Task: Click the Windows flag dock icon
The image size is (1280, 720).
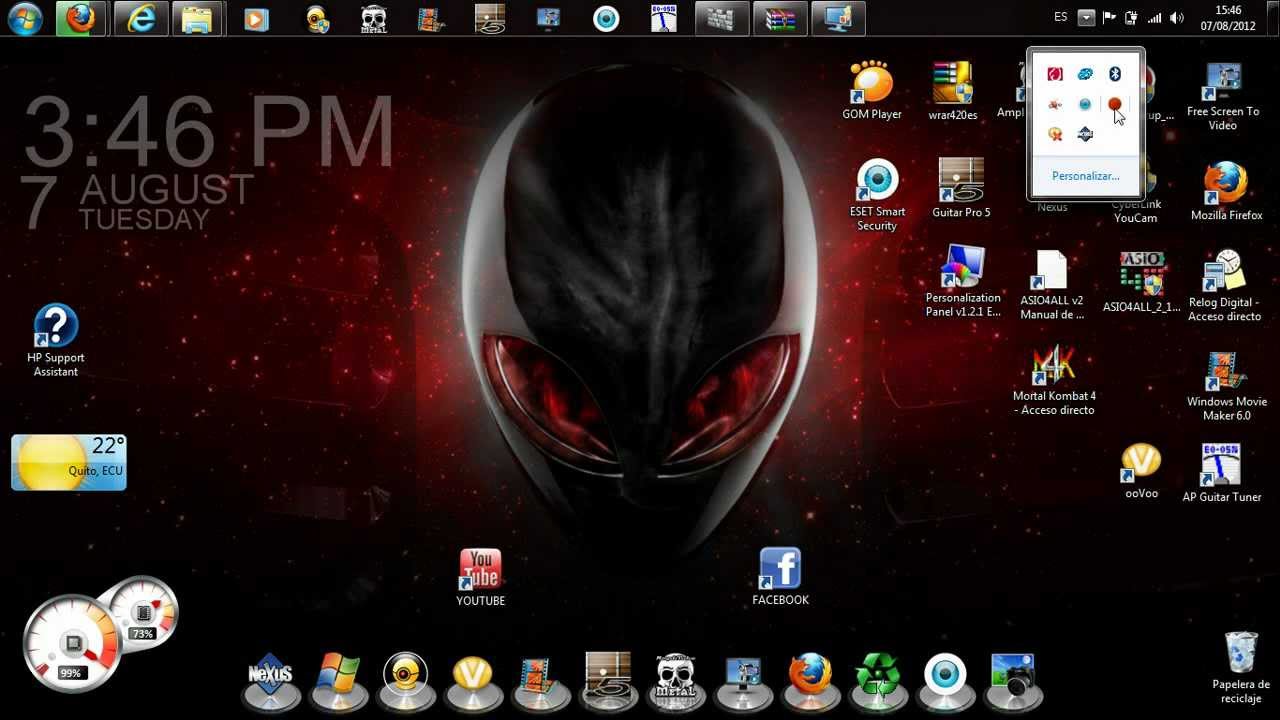Action: click(338, 676)
